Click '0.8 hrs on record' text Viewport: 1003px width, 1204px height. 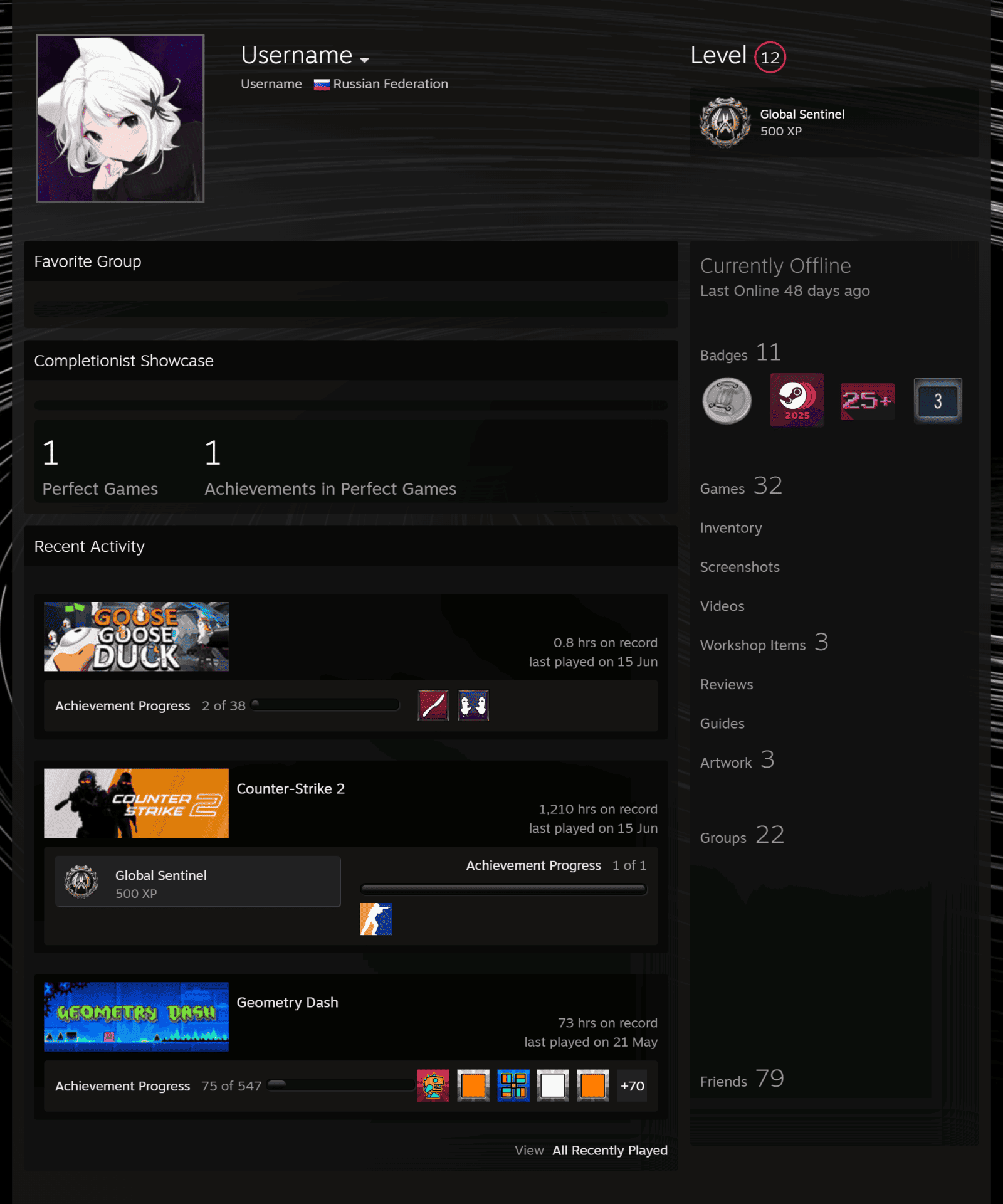[606, 643]
